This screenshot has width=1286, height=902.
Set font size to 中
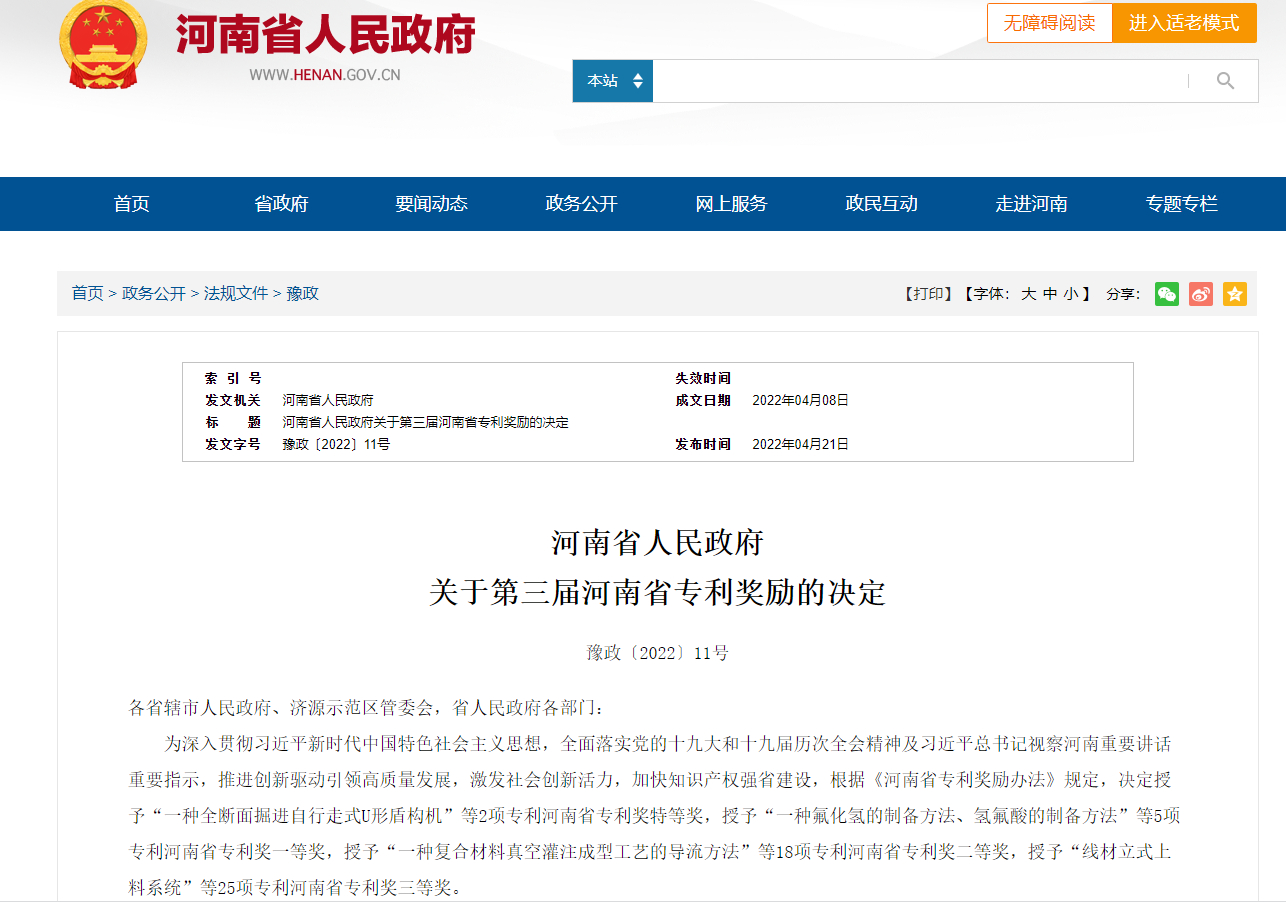coord(1050,294)
